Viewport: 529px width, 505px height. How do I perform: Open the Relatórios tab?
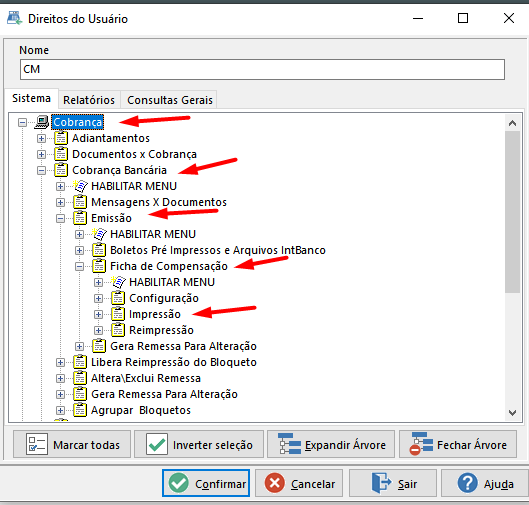(89, 100)
